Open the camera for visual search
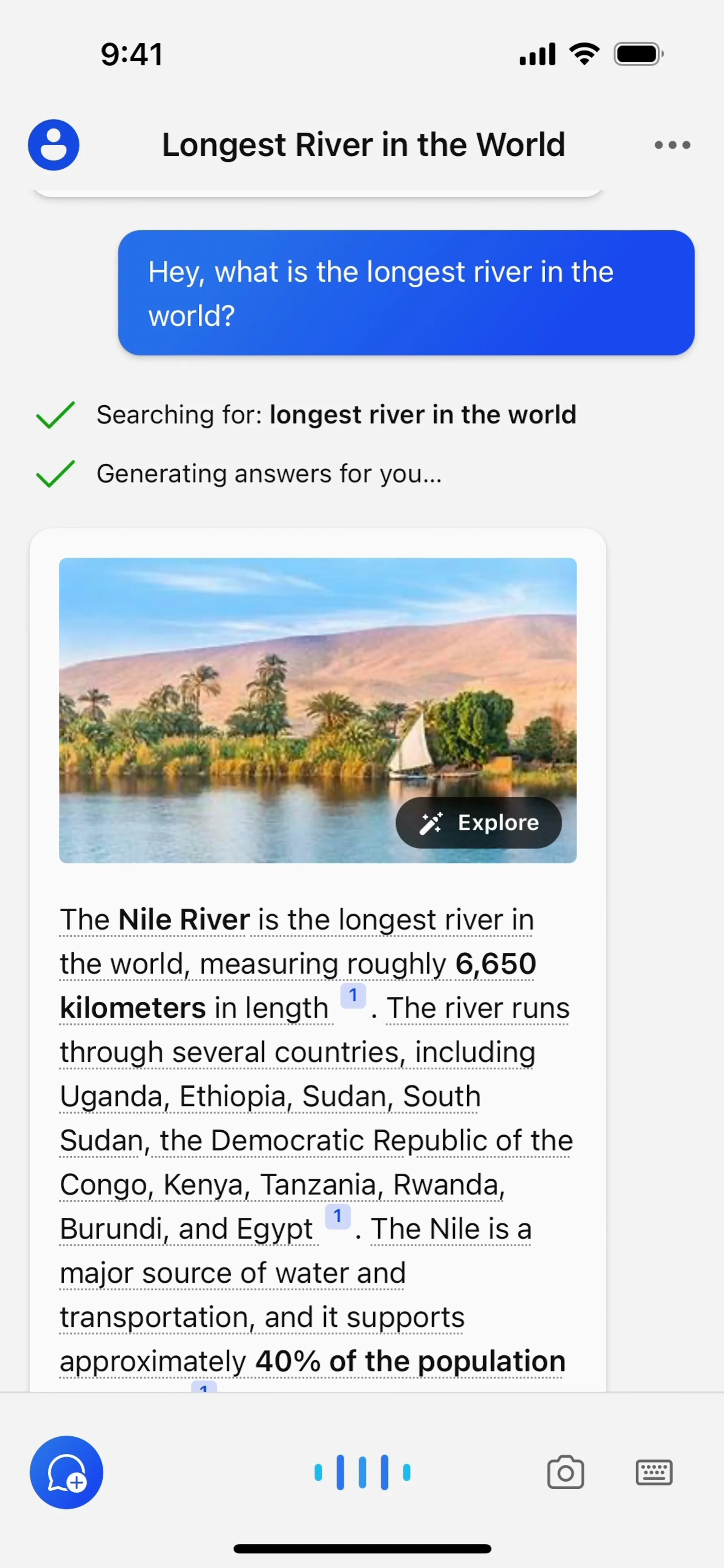 (565, 1473)
